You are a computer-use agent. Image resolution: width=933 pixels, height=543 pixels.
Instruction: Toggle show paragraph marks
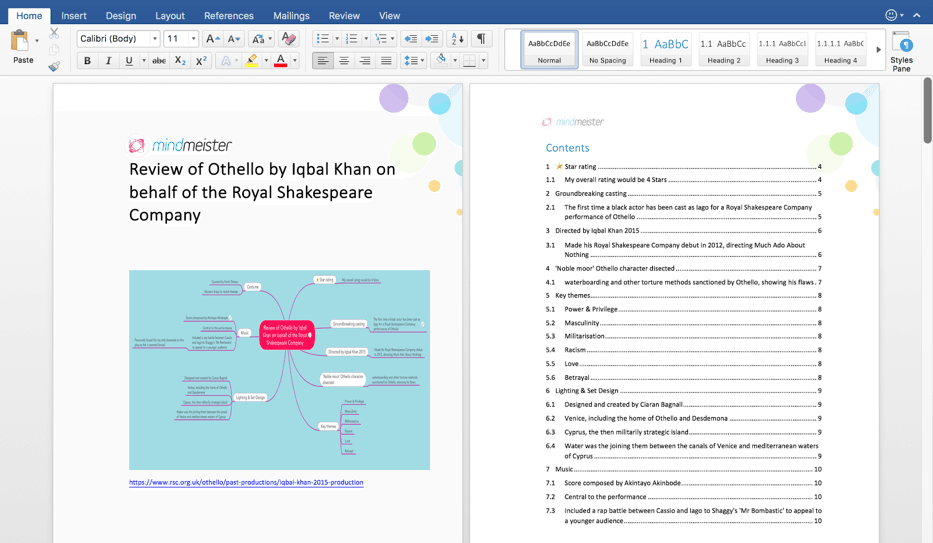point(481,39)
